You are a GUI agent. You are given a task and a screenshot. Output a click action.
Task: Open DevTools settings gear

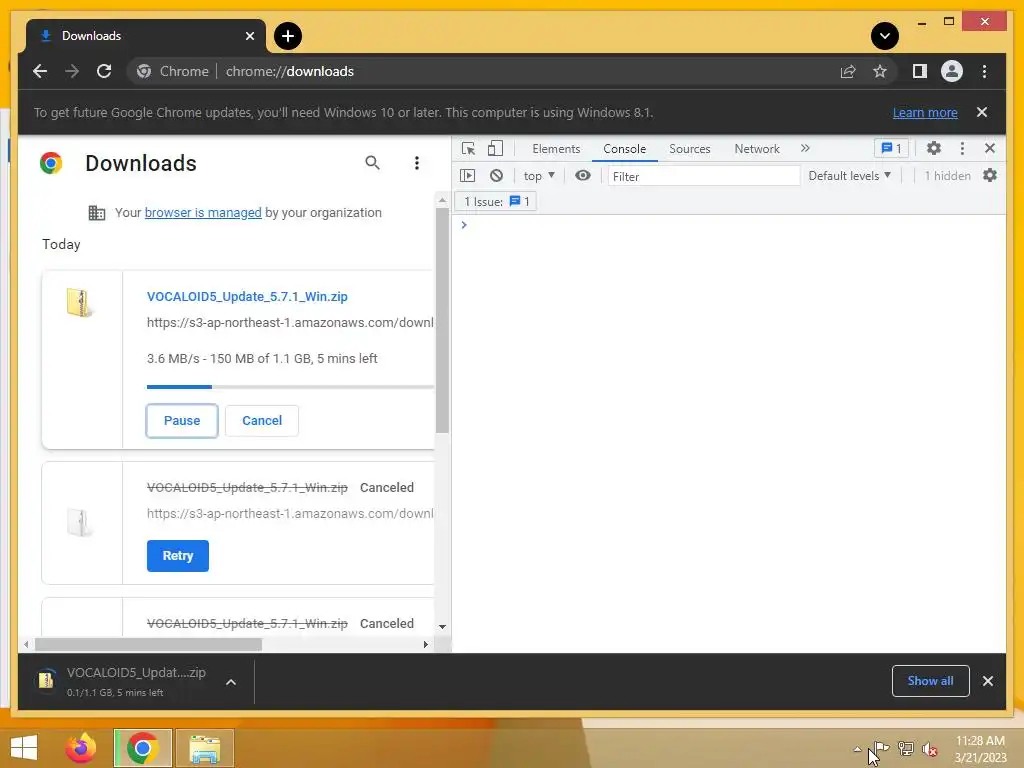(x=934, y=148)
